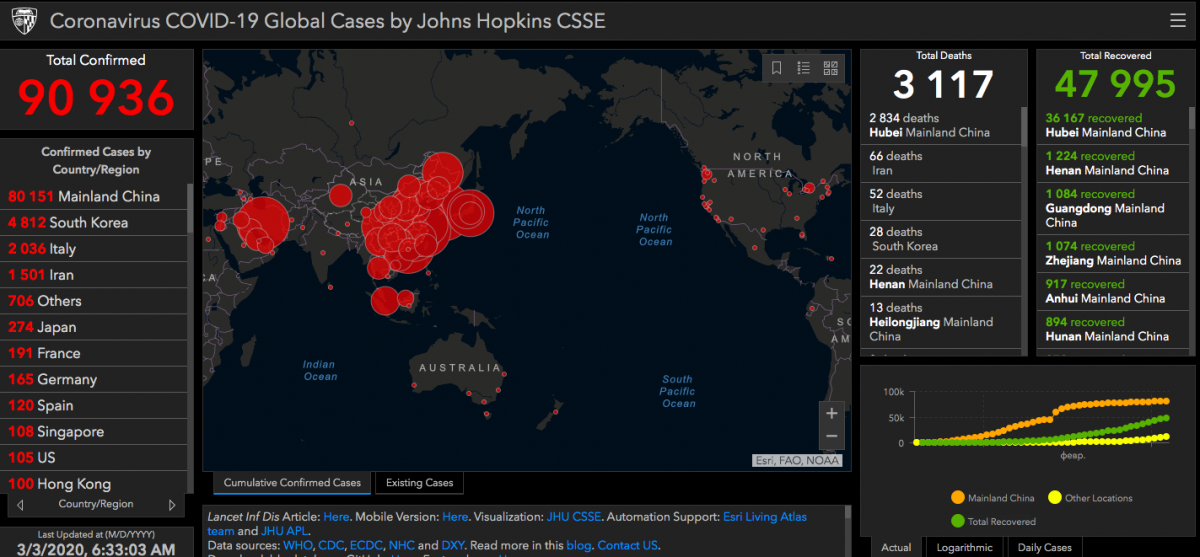
Task: Go to previous Country/Region list page arrow
Action: (x=20, y=505)
